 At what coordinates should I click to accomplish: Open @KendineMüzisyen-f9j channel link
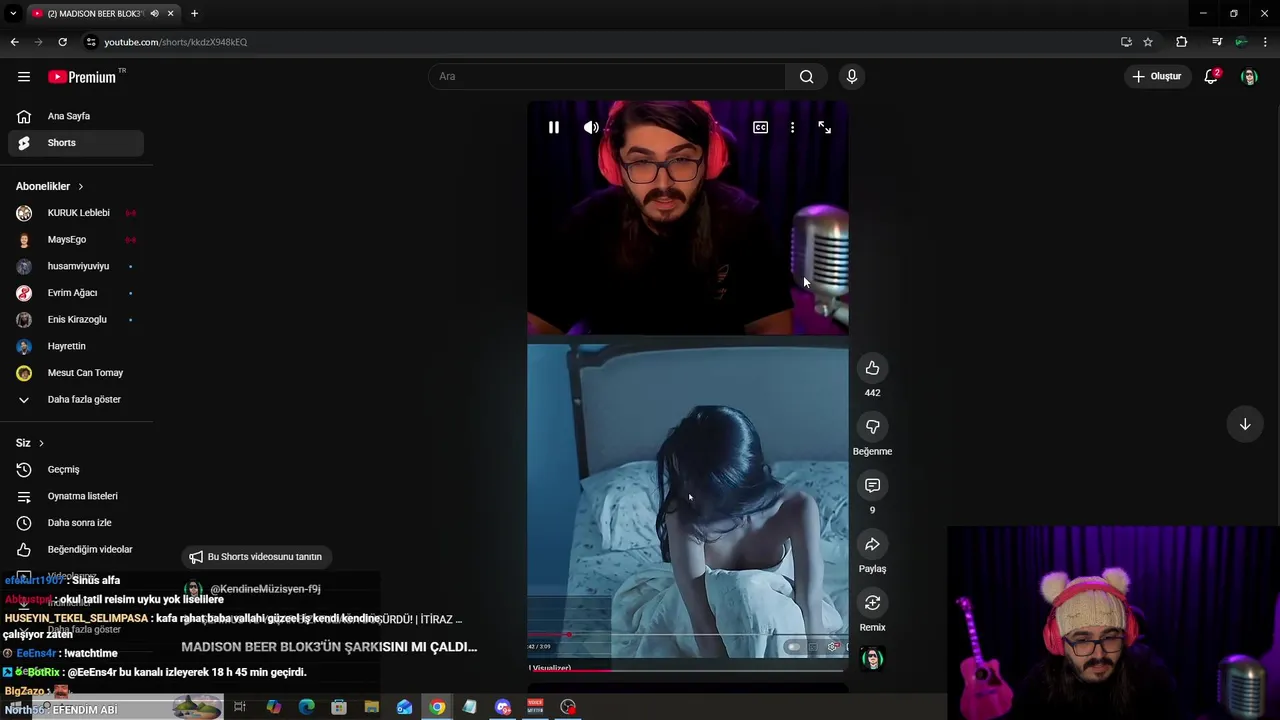click(265, 589)
